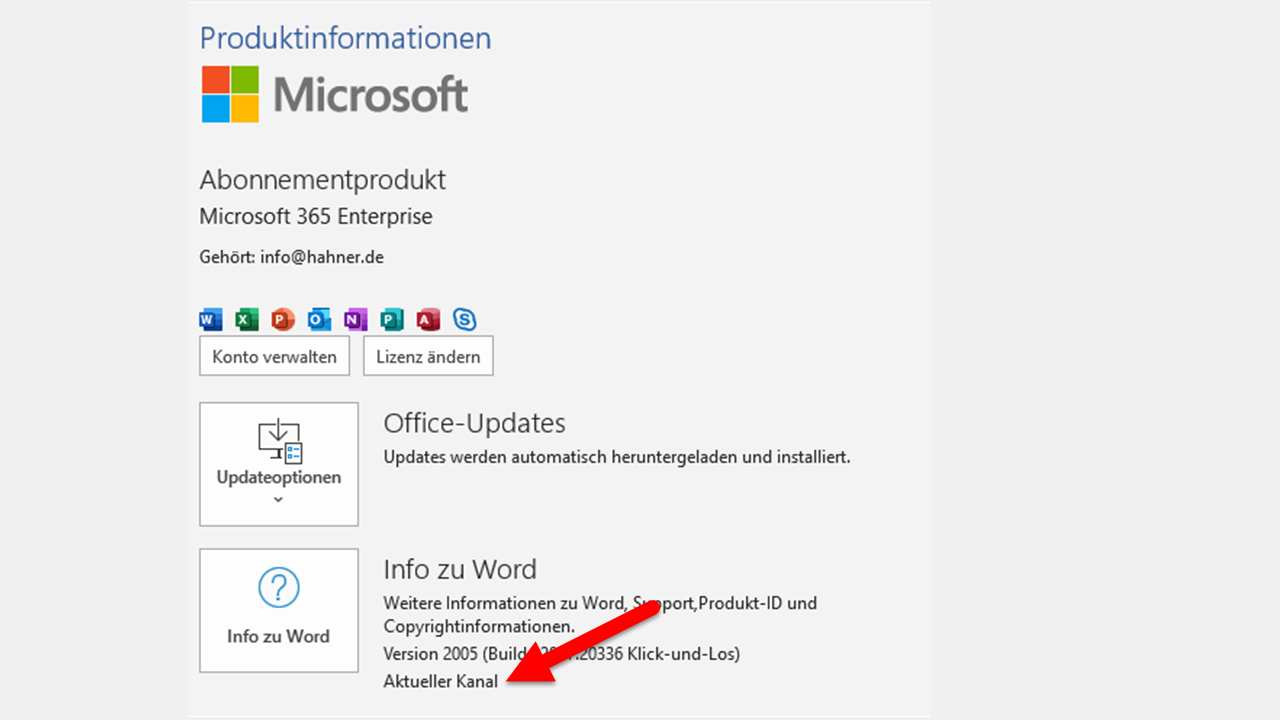Screen dimensions: 1280x720
Task: Click the OneNote app icon
Action: (x=355, y=320)
